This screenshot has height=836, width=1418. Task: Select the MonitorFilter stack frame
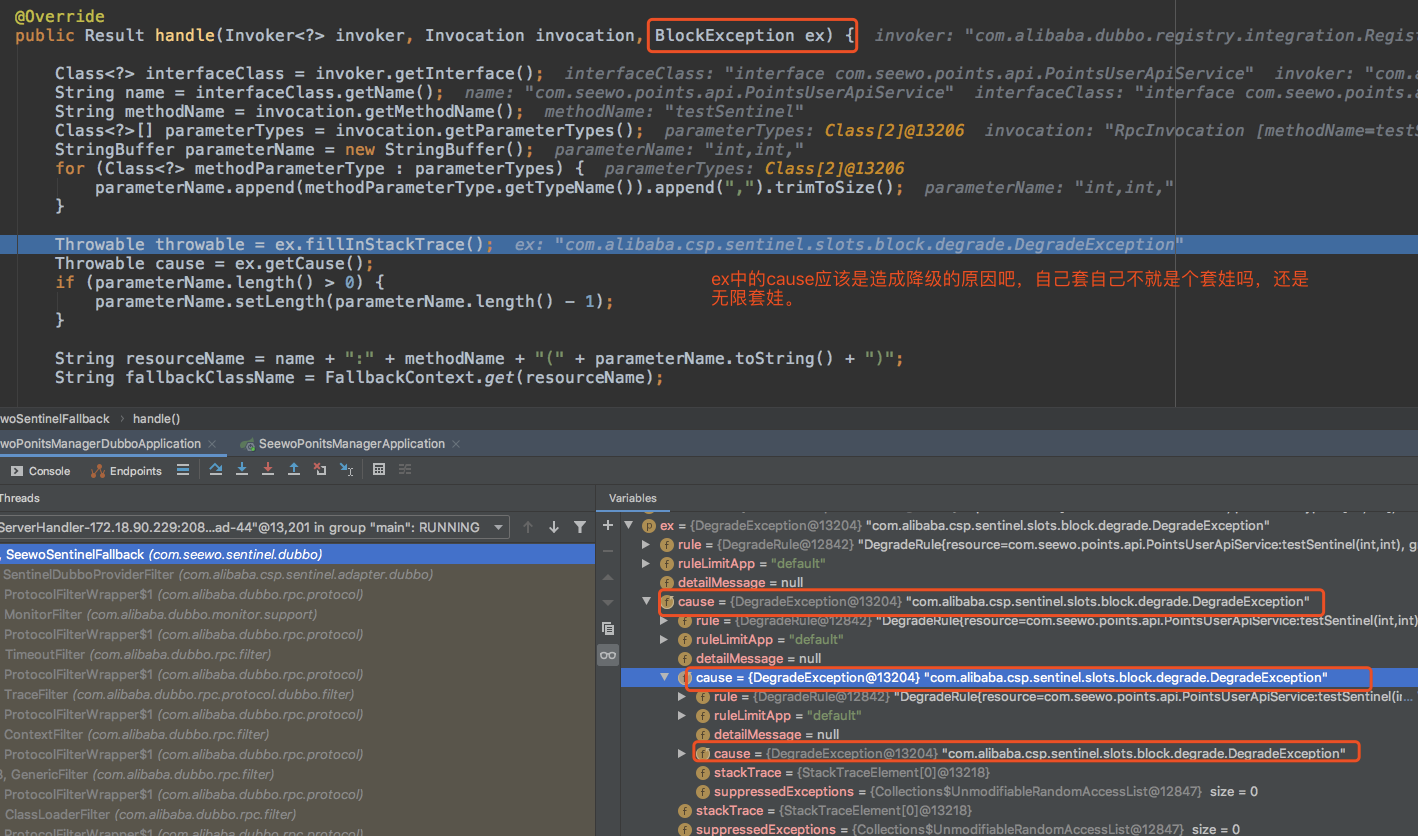[x=297, y=614]
